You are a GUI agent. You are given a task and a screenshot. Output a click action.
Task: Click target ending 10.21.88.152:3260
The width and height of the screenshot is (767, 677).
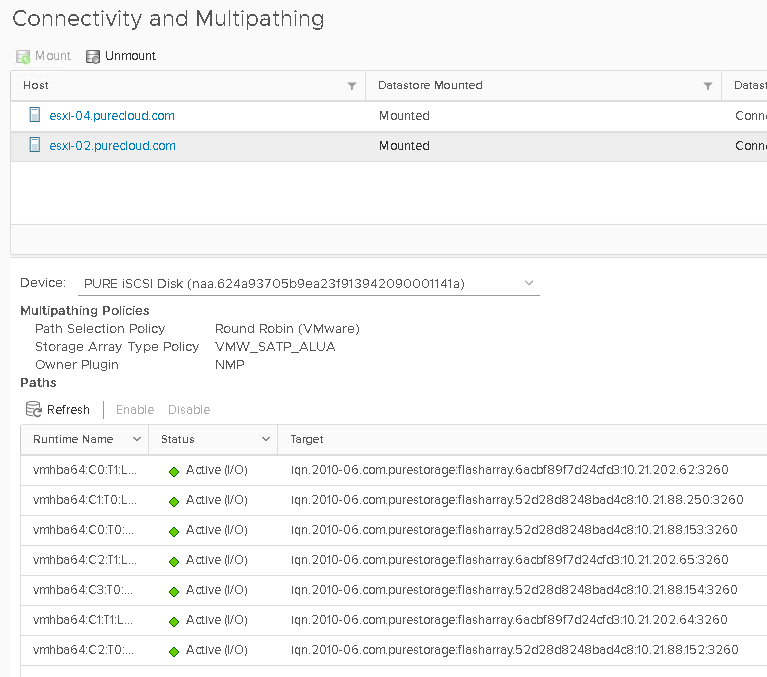coord(514,650)
